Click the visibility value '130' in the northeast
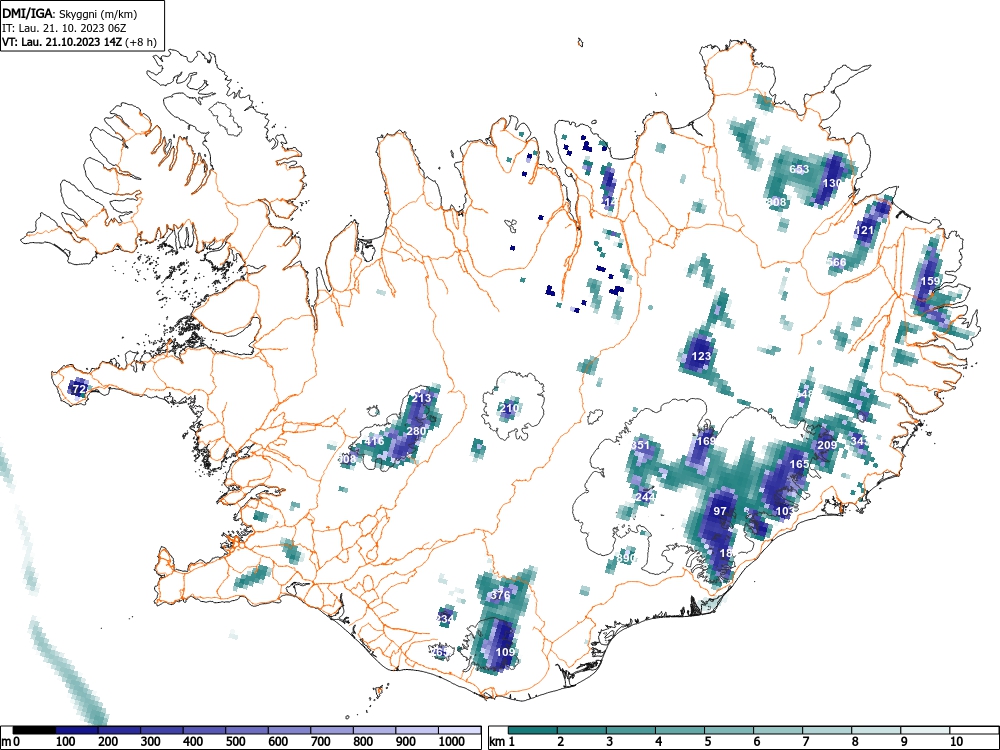 [x=832, y=183]
